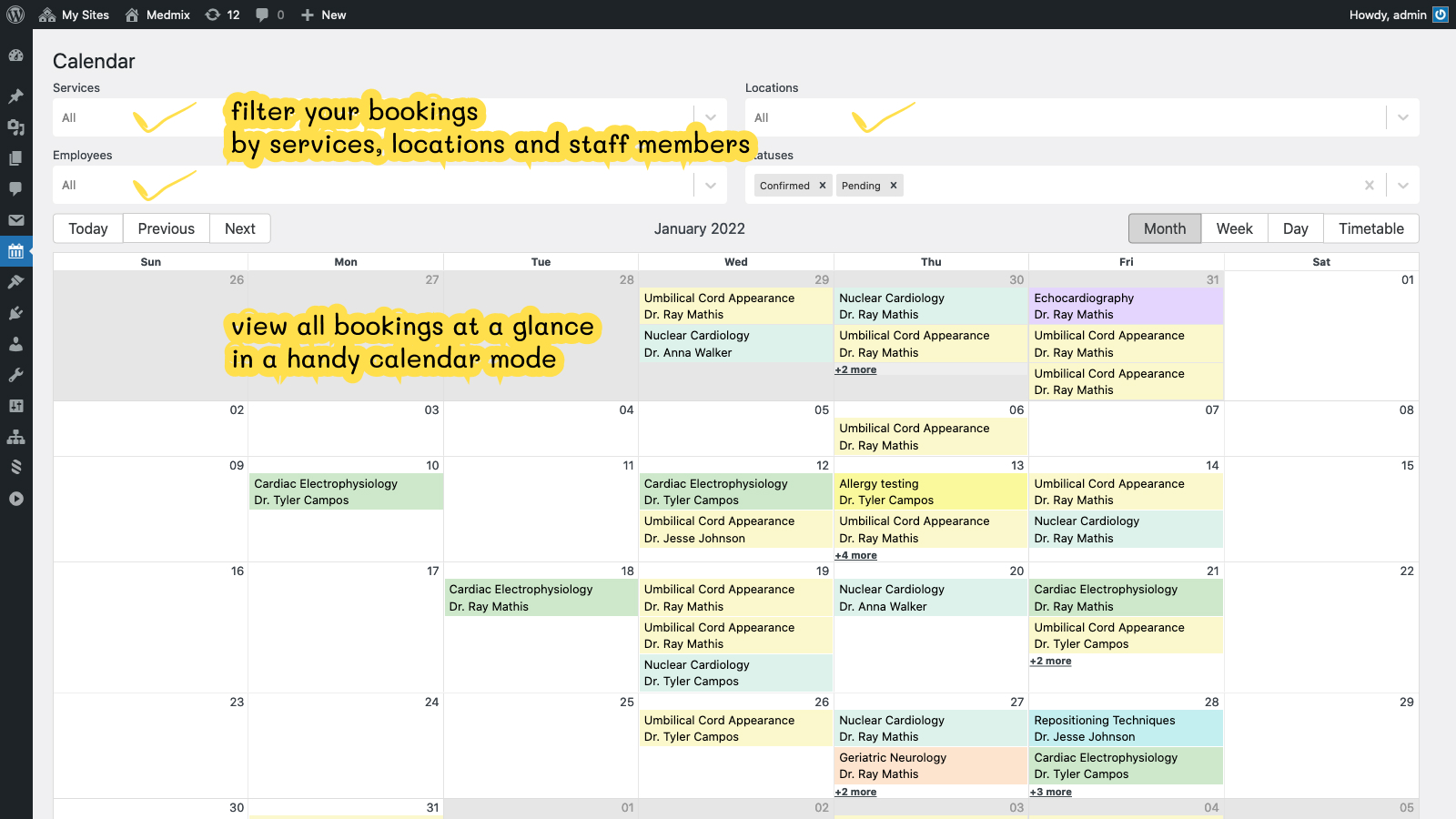This screenshot has height=819, width=1456.
Task: Open Umbilical Cord Appearance booking on the 6th
Action: tap(931, 436)
